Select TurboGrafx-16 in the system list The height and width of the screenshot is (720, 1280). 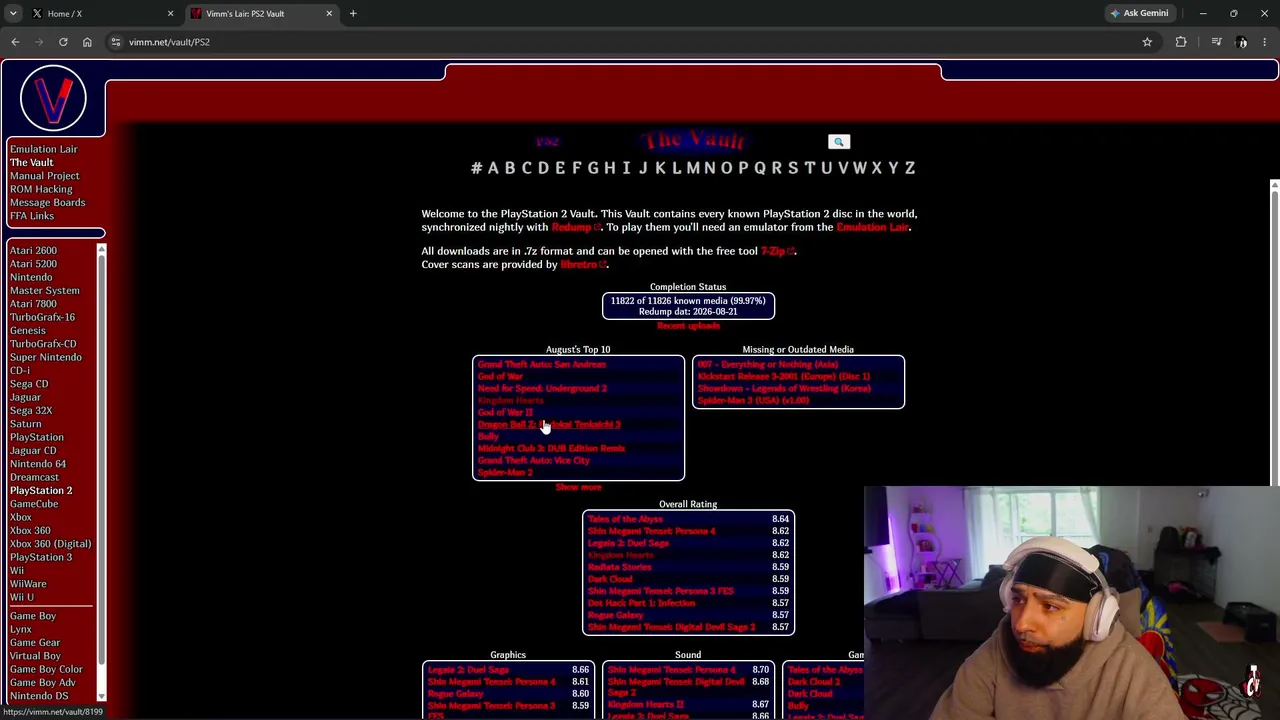(x=43, y=317)
